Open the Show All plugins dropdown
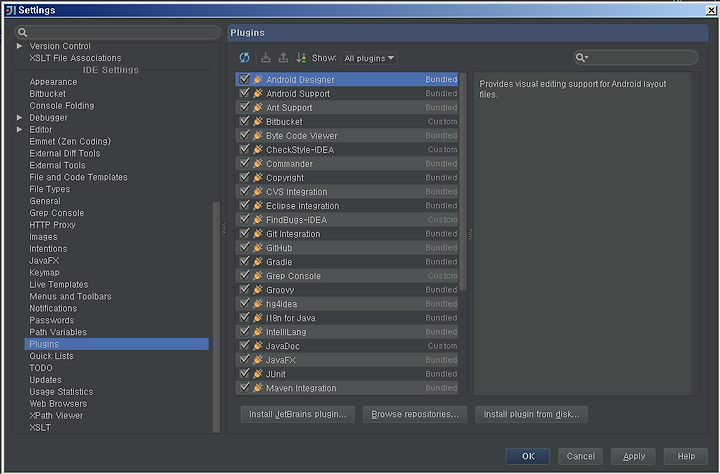 tap(369, 58)
